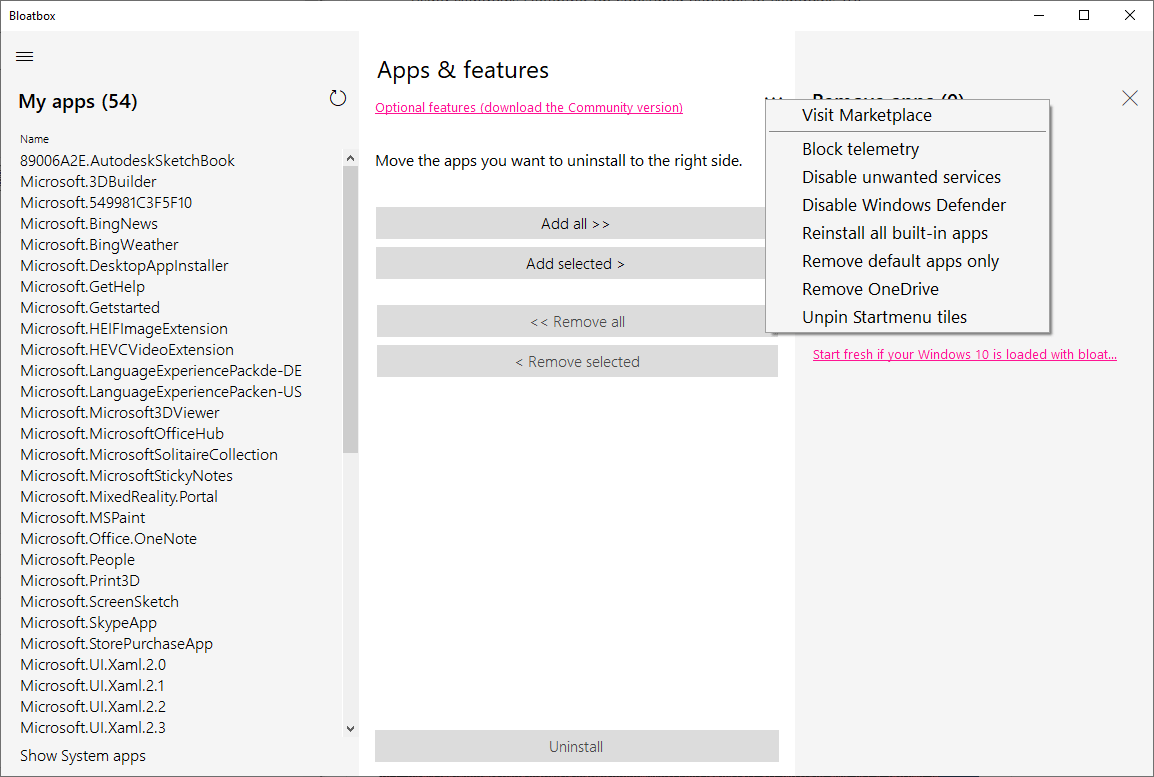Refresh the My apps list

[338, 98]
